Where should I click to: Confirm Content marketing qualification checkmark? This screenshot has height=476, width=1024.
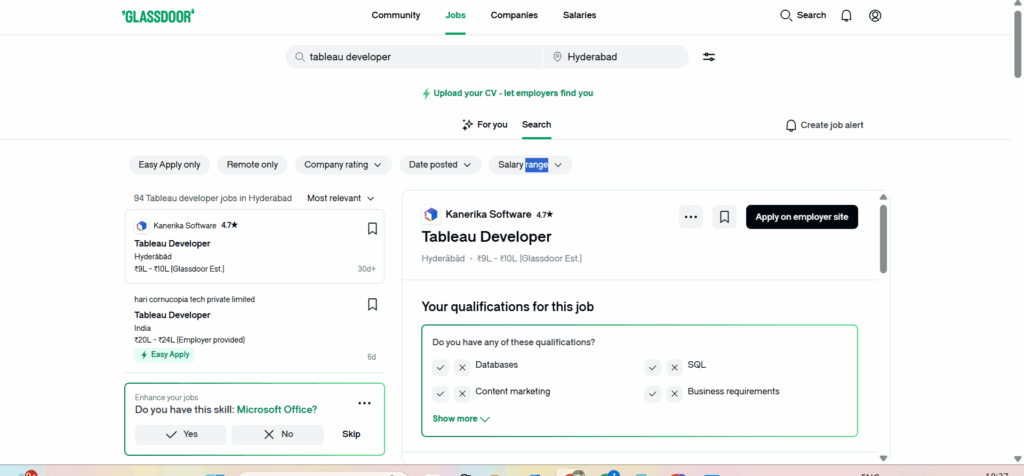(441, 394)
